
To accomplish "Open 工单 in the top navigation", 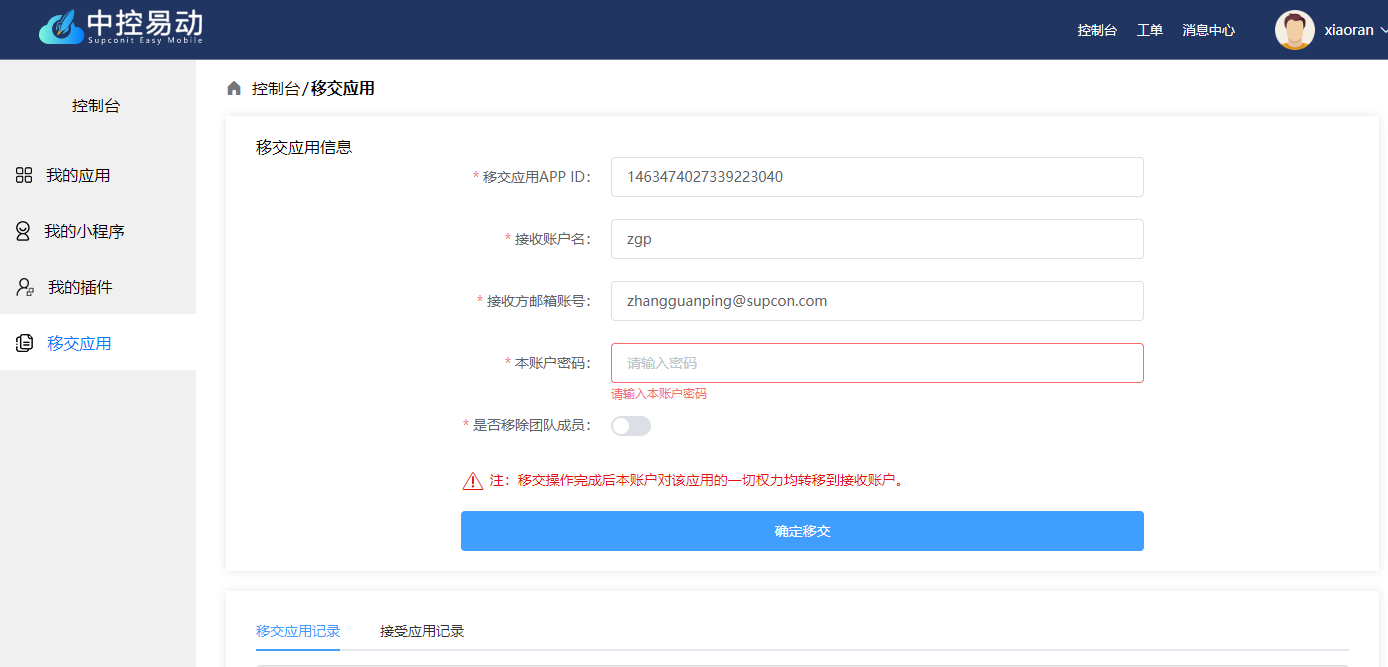I will [1150, 30].
